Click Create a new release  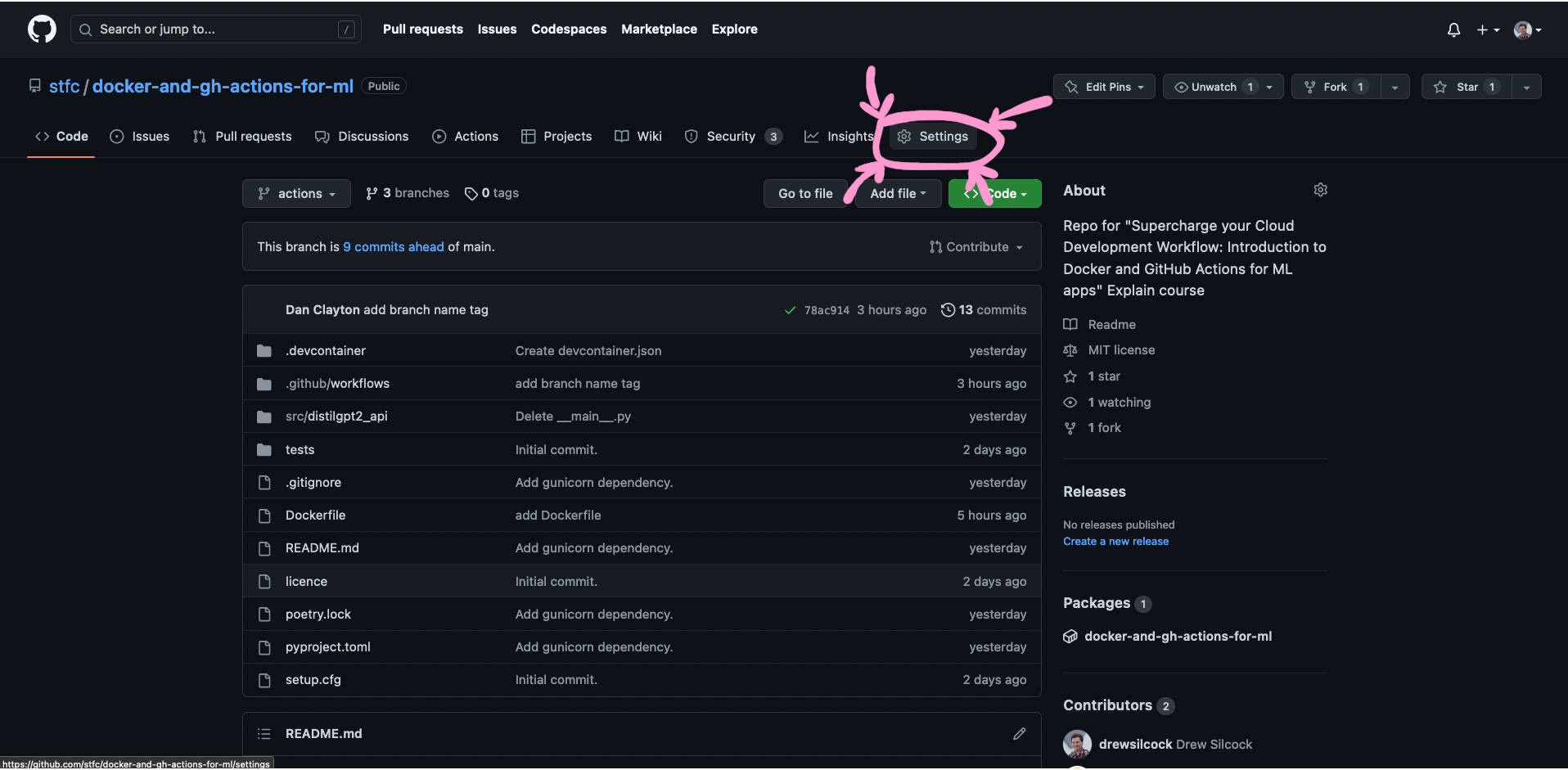click(1115, 541)
